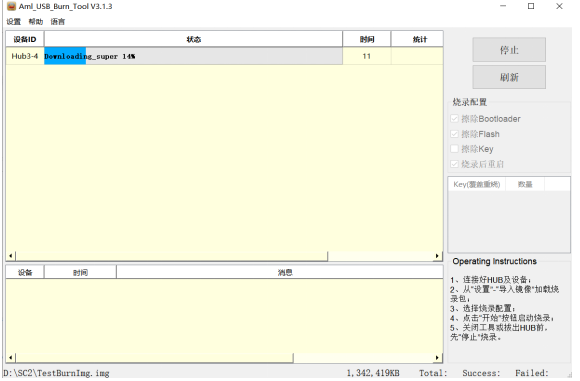Click the 设备ID column header
This screenshot has width=580, height=381.
[x=25, y=39]
